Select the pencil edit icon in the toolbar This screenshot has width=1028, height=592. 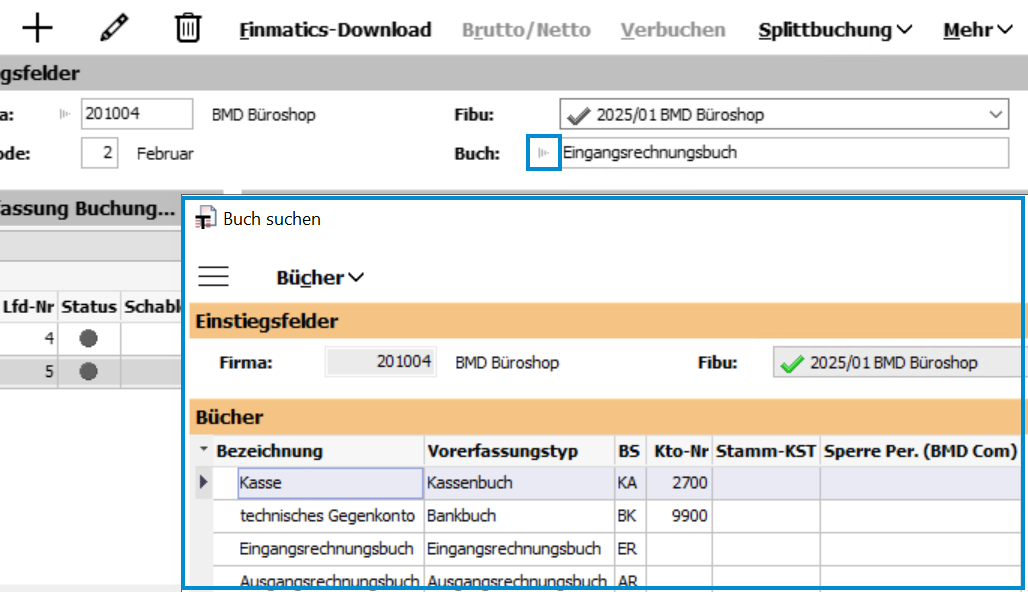tap(113, 26)
